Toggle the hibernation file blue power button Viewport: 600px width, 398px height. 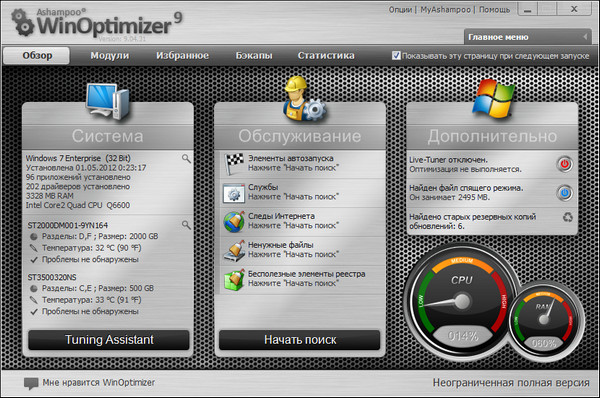(x=564, y=193)
